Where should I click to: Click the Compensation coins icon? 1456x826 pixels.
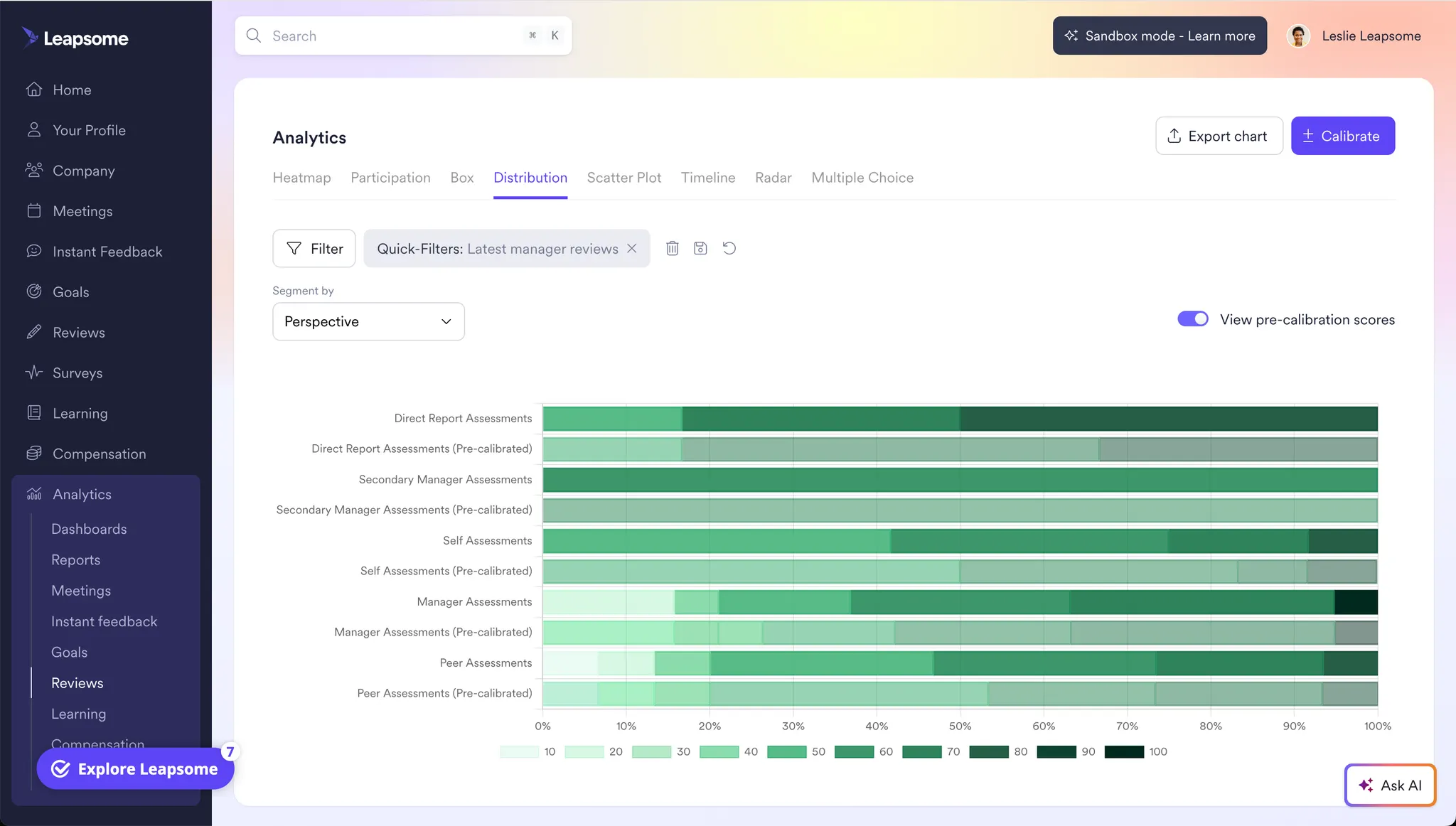pos(34,454)
